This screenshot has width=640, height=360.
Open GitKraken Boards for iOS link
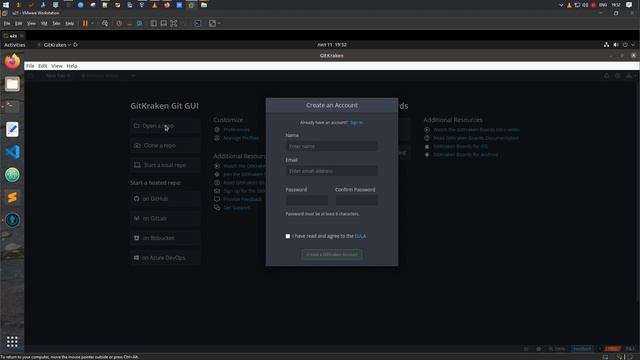(460, 146)
